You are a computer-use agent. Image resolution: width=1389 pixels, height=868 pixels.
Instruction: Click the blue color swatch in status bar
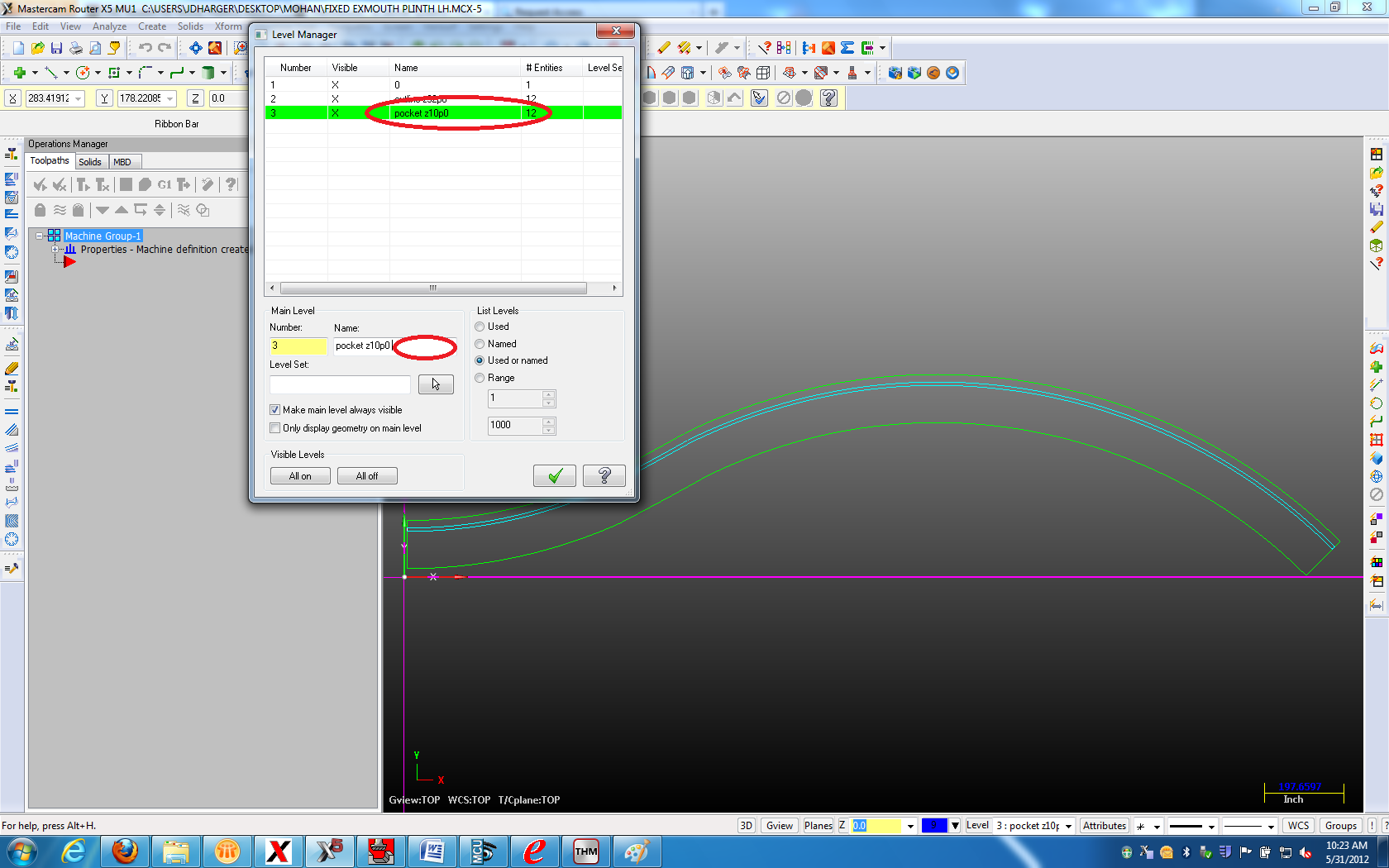point(933,826)
